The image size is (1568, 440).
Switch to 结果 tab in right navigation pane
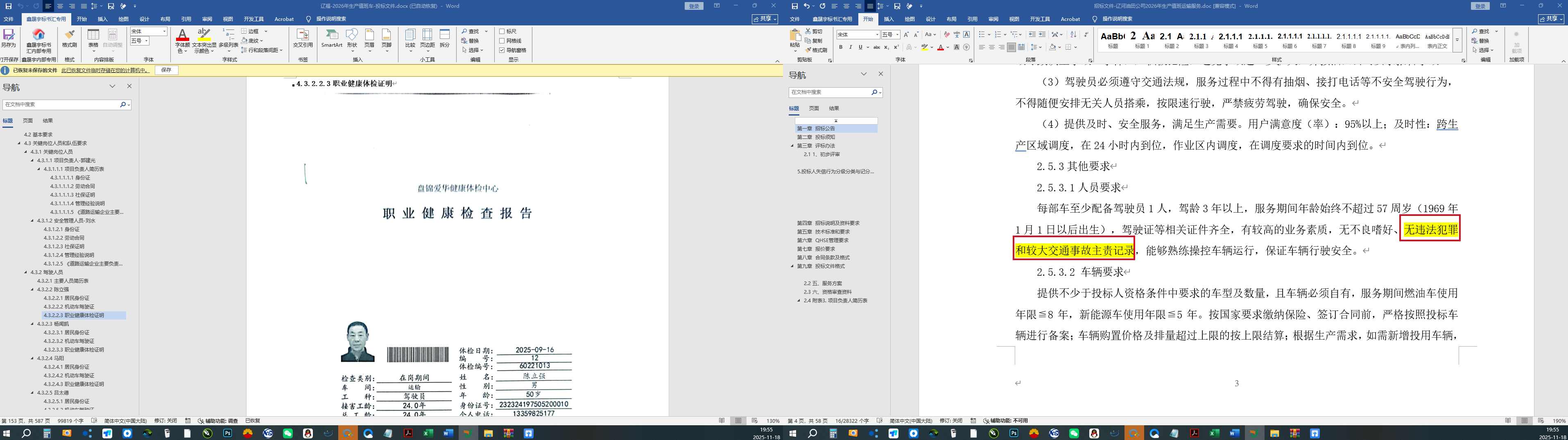point(834,108)
